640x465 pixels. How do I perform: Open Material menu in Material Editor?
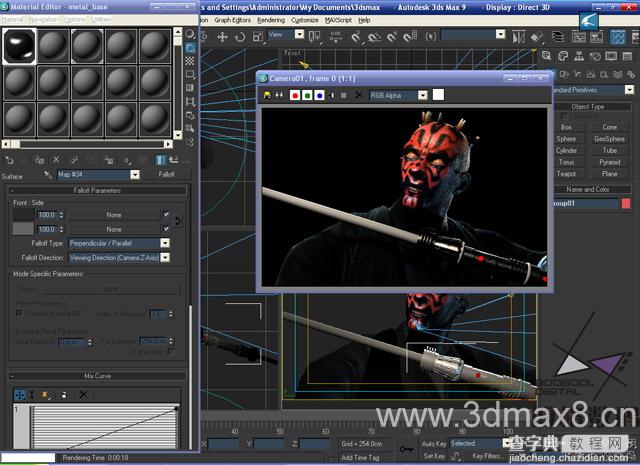12,20
